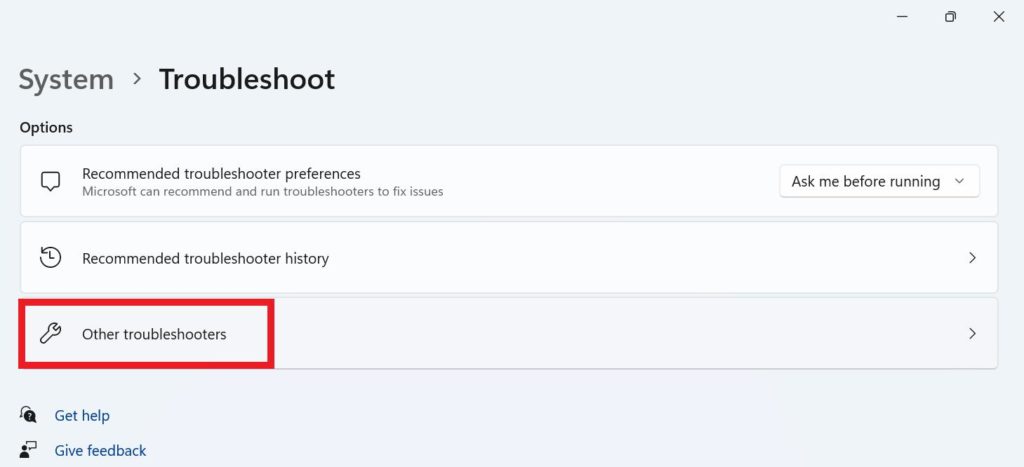
Task: Click the 'Microsoft can recommend' description text
Action: pos(262,191)
